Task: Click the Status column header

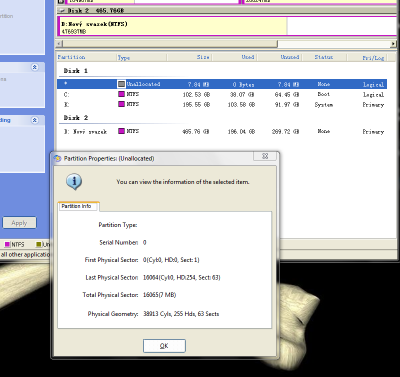Action: click(x=324, y=57)
